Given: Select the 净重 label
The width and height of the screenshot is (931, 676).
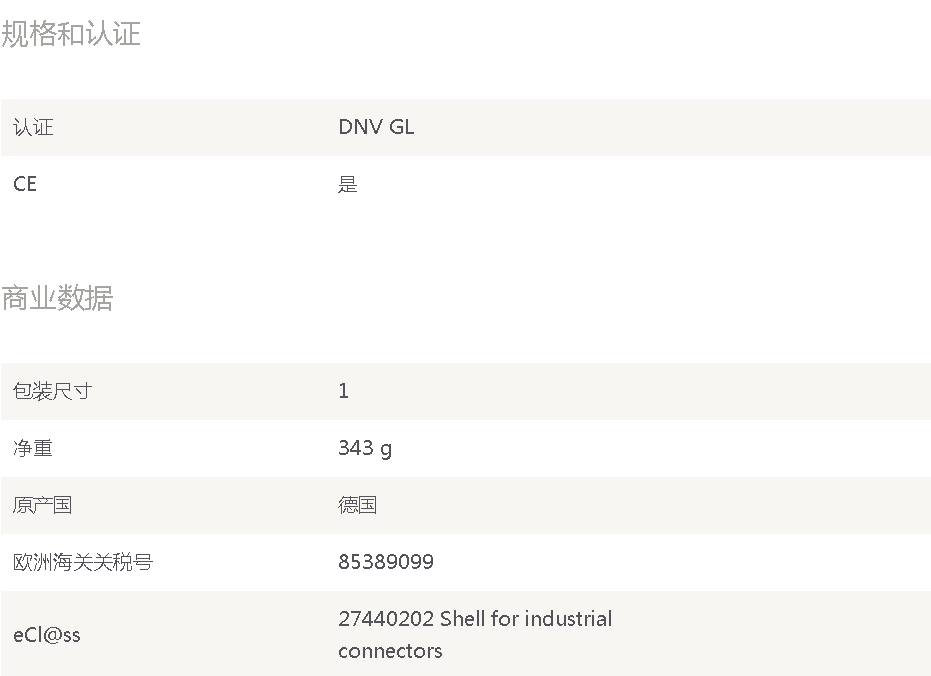Looking at the screenshot, I should (x=33, y=448).
